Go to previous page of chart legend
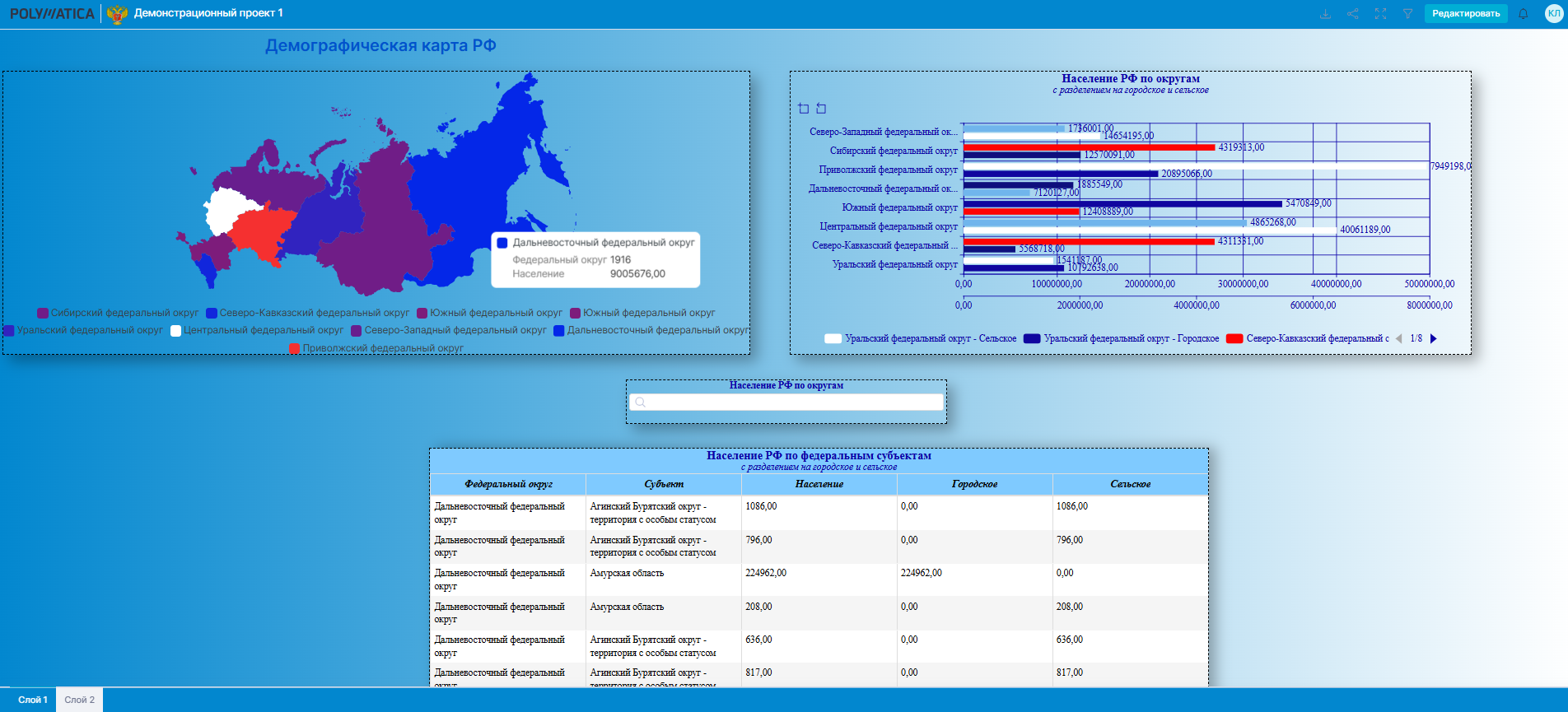Screen dimensions: 1568x712 pos(1398,338)
